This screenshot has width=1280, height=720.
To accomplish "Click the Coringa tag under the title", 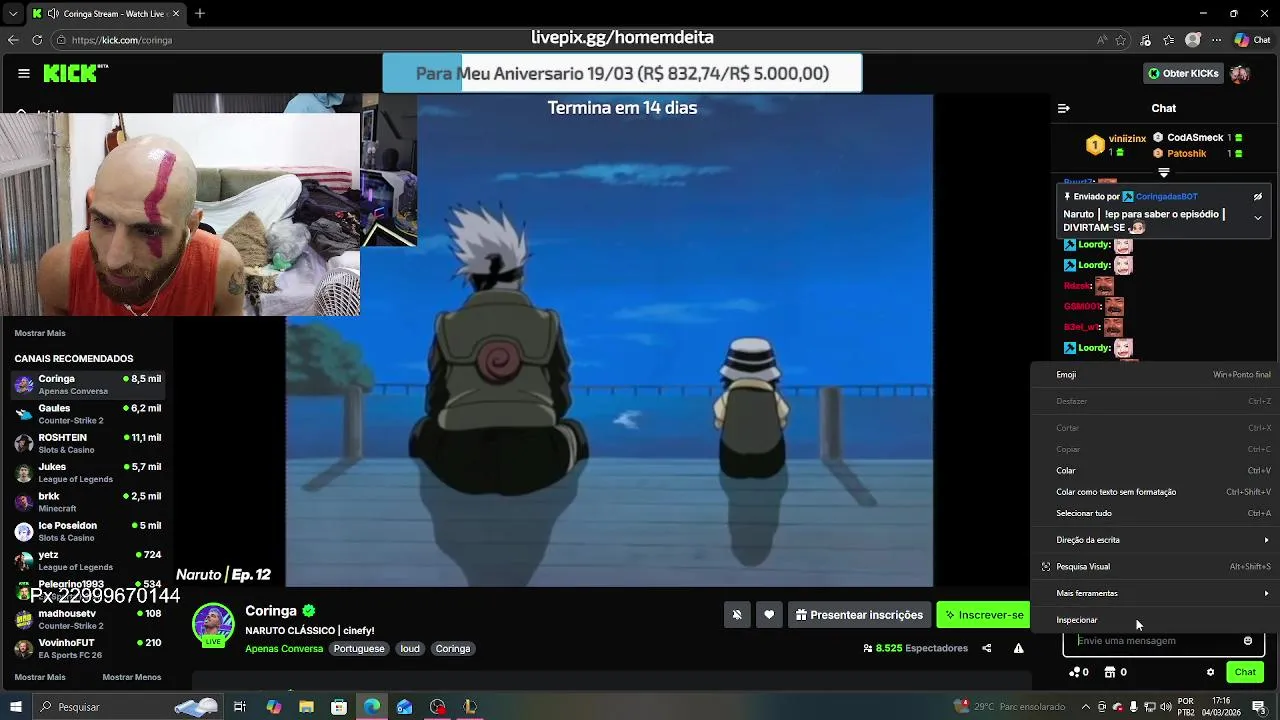I will [453, 649].
